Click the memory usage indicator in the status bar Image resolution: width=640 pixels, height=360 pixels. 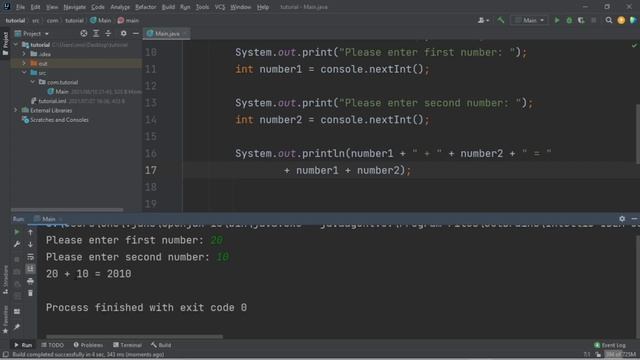tap(620, 355)
